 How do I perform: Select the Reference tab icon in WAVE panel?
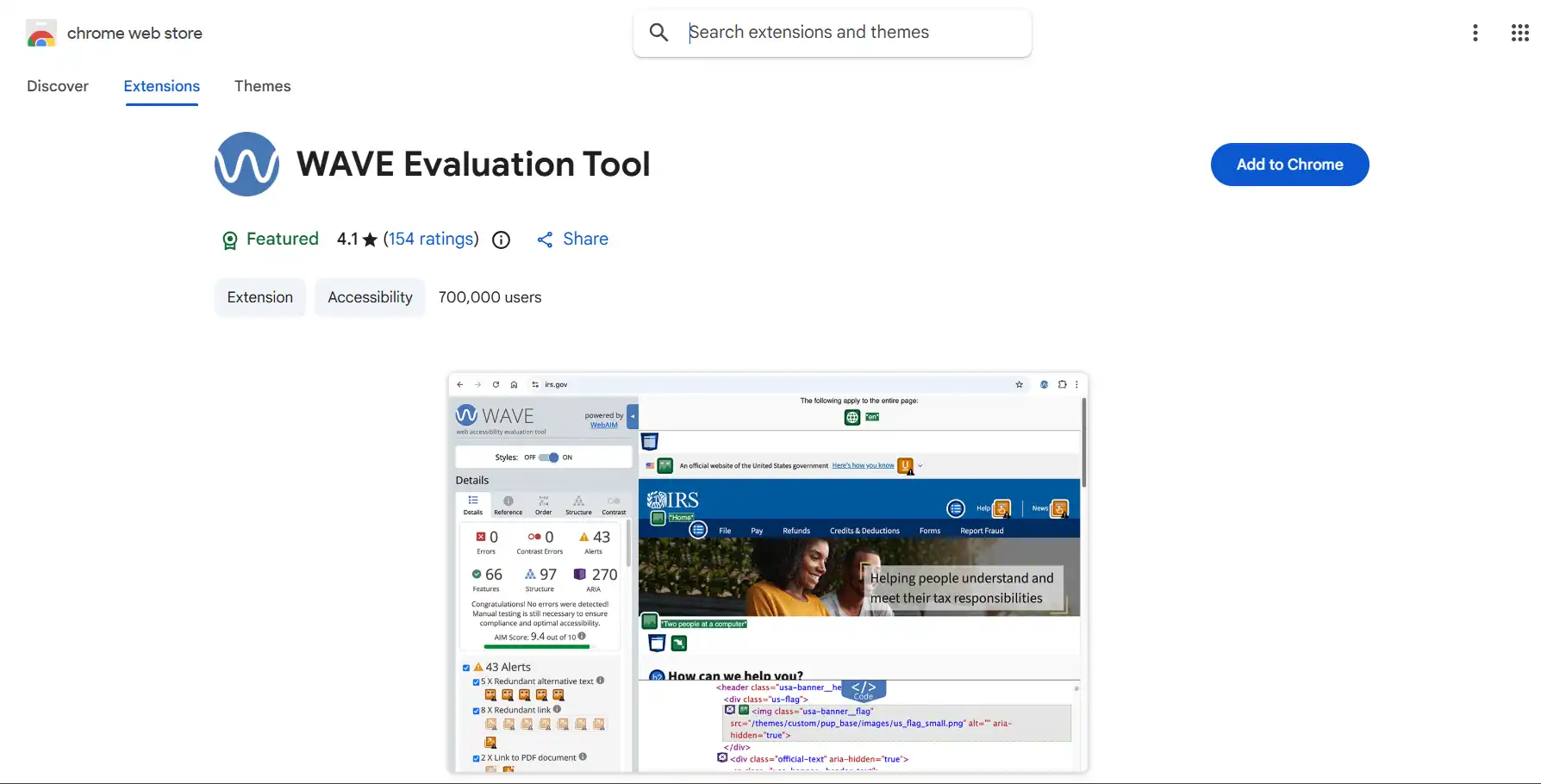(508, 501)
